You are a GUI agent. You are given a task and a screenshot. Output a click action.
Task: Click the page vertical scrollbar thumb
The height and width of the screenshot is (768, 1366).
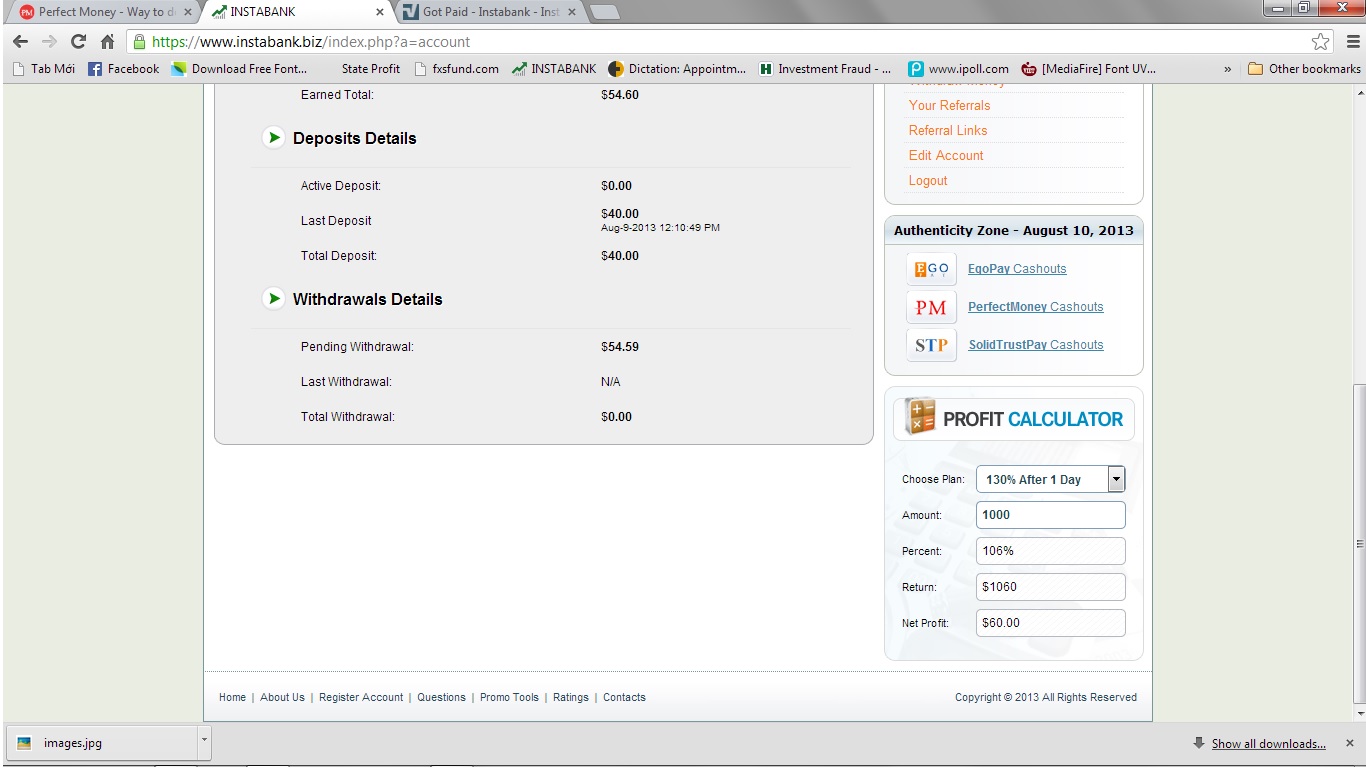point(1359,544)
